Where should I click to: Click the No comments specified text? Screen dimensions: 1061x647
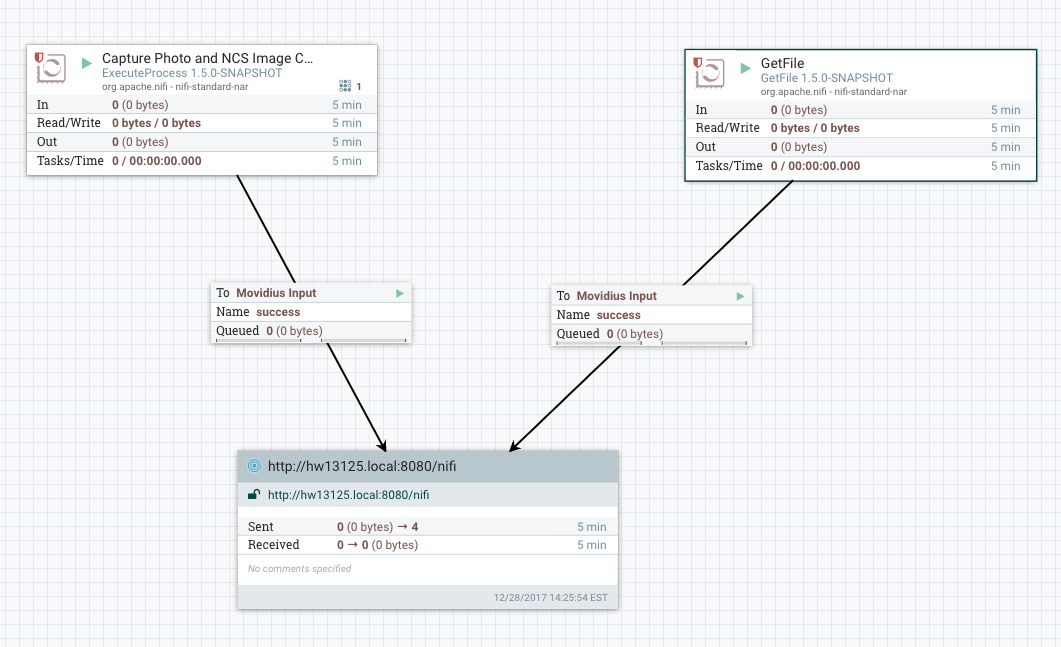pos(297,568)
